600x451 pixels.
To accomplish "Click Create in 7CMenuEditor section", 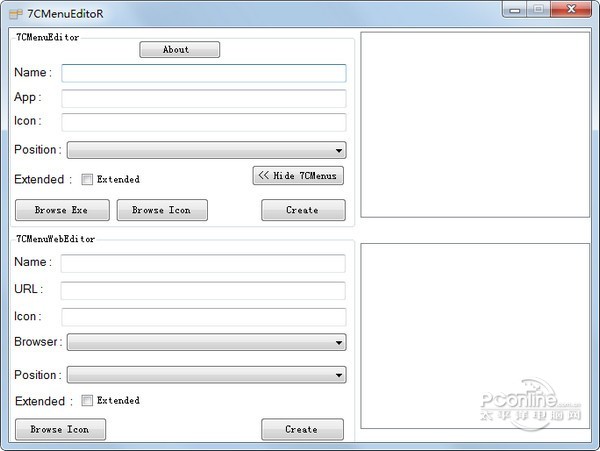I will (303, 210).
